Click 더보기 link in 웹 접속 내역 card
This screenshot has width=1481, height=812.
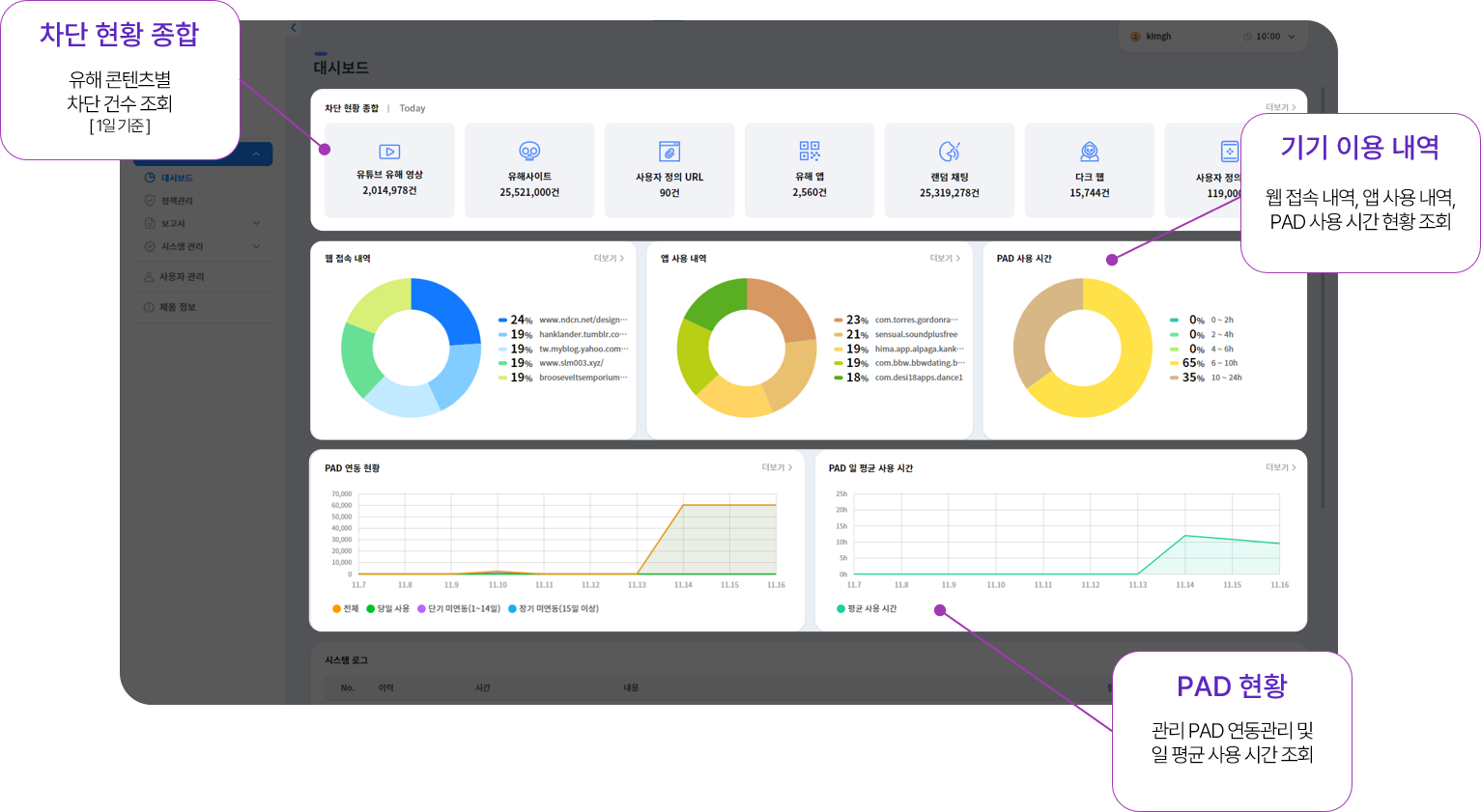click(609, 259)
